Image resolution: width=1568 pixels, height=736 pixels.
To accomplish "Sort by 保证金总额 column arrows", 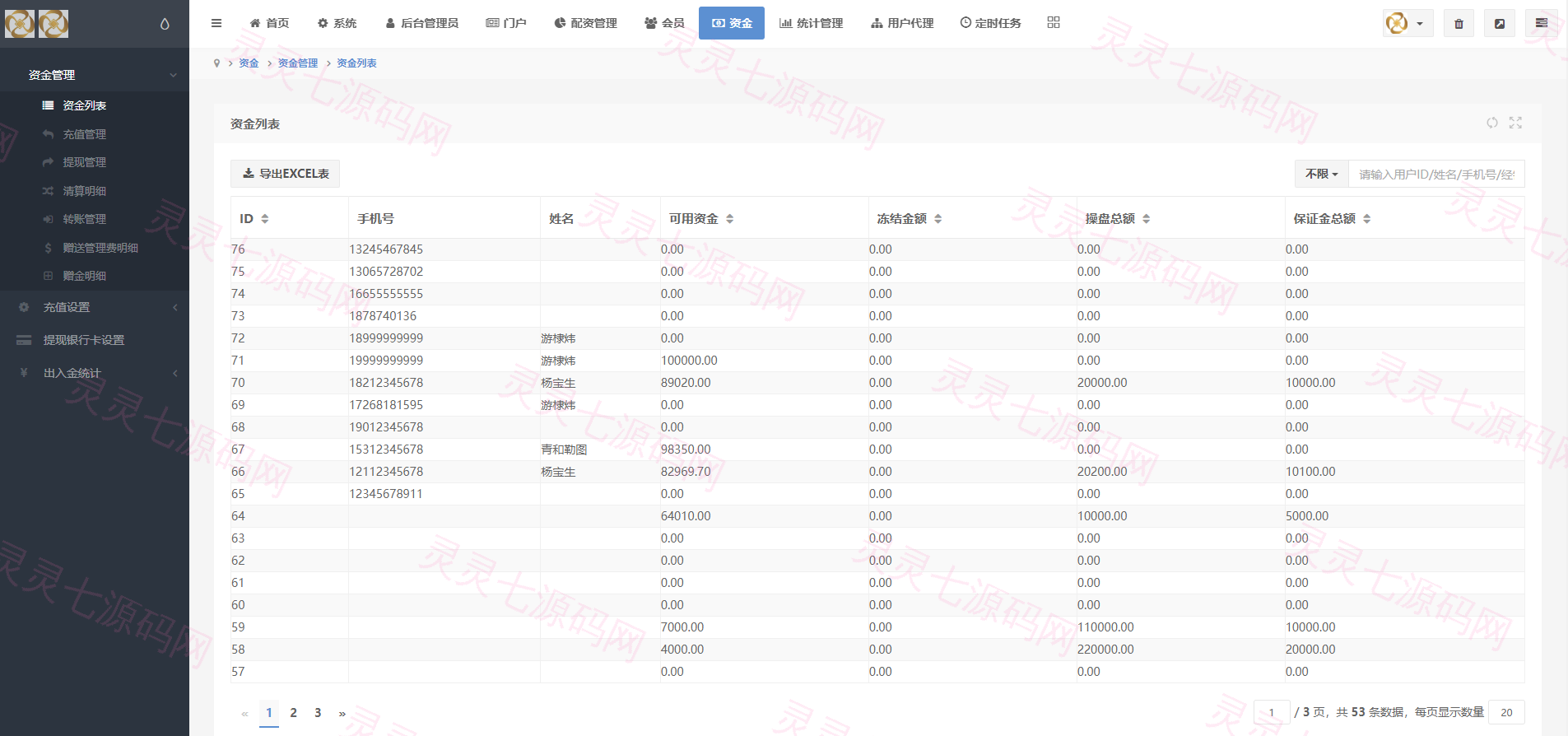I will [x=1367, y=219].
